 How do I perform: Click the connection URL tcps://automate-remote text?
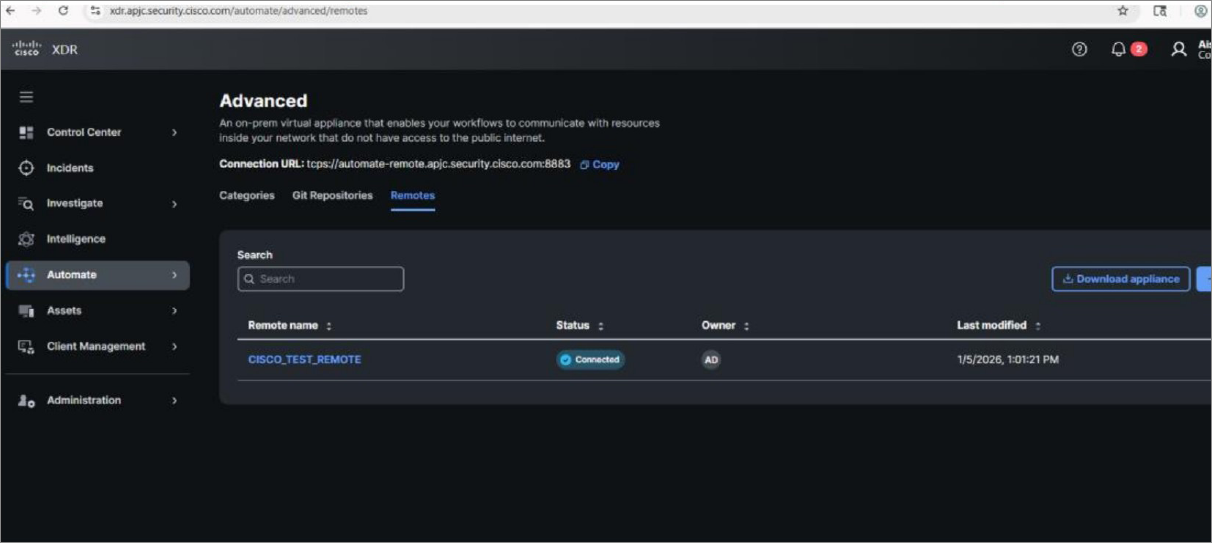439,165
